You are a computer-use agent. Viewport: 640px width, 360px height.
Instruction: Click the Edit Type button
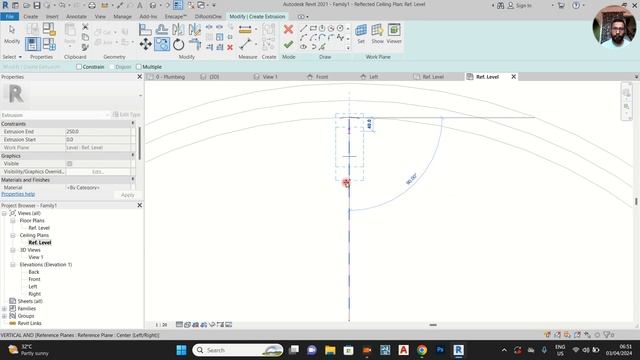point(127,115)
